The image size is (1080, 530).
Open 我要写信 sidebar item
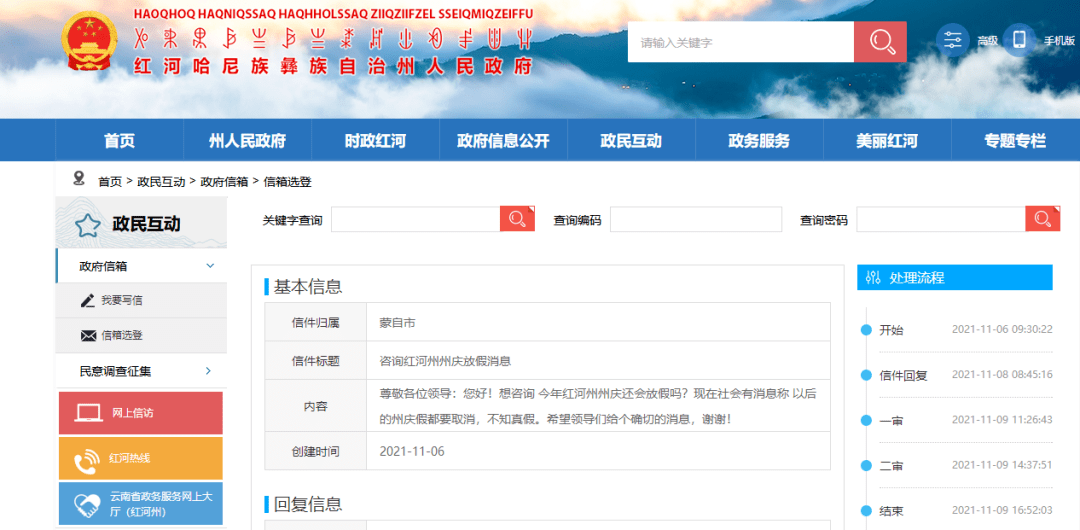pos(141,300)
